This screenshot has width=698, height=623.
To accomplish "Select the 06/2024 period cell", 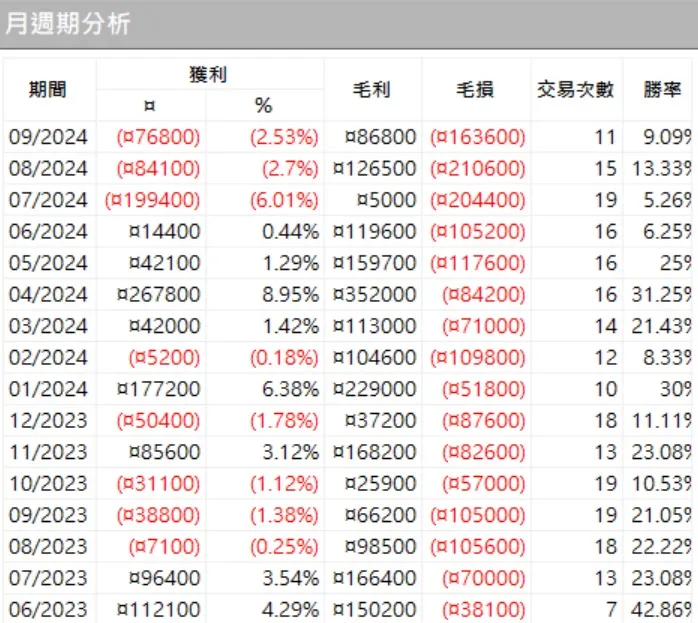I will 48,231.
